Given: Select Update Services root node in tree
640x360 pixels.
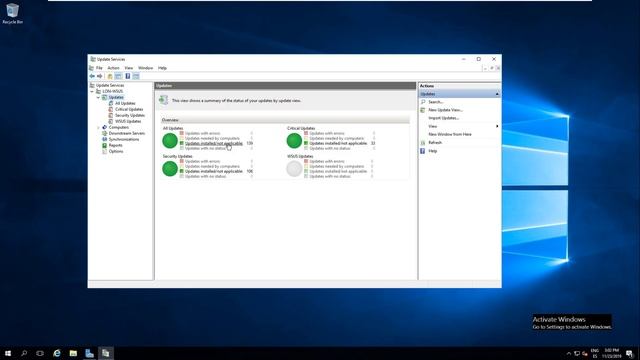Looking at the screenshot, I should (x=110, y=85).
